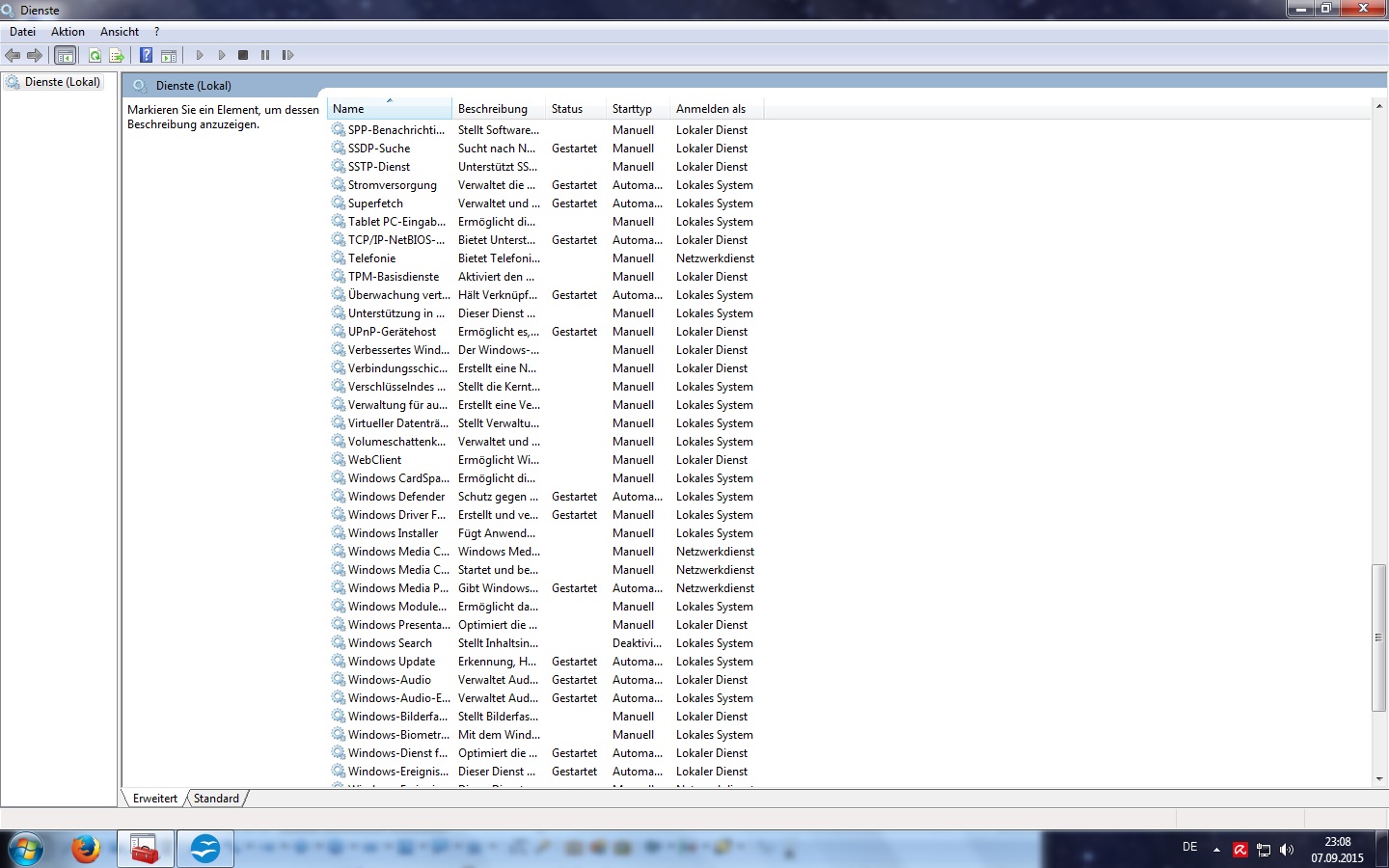The width and height of the screenshot is (1389, 868).
Task: Click the Forward arrow in the toolbar
Action: pos(35,55)
